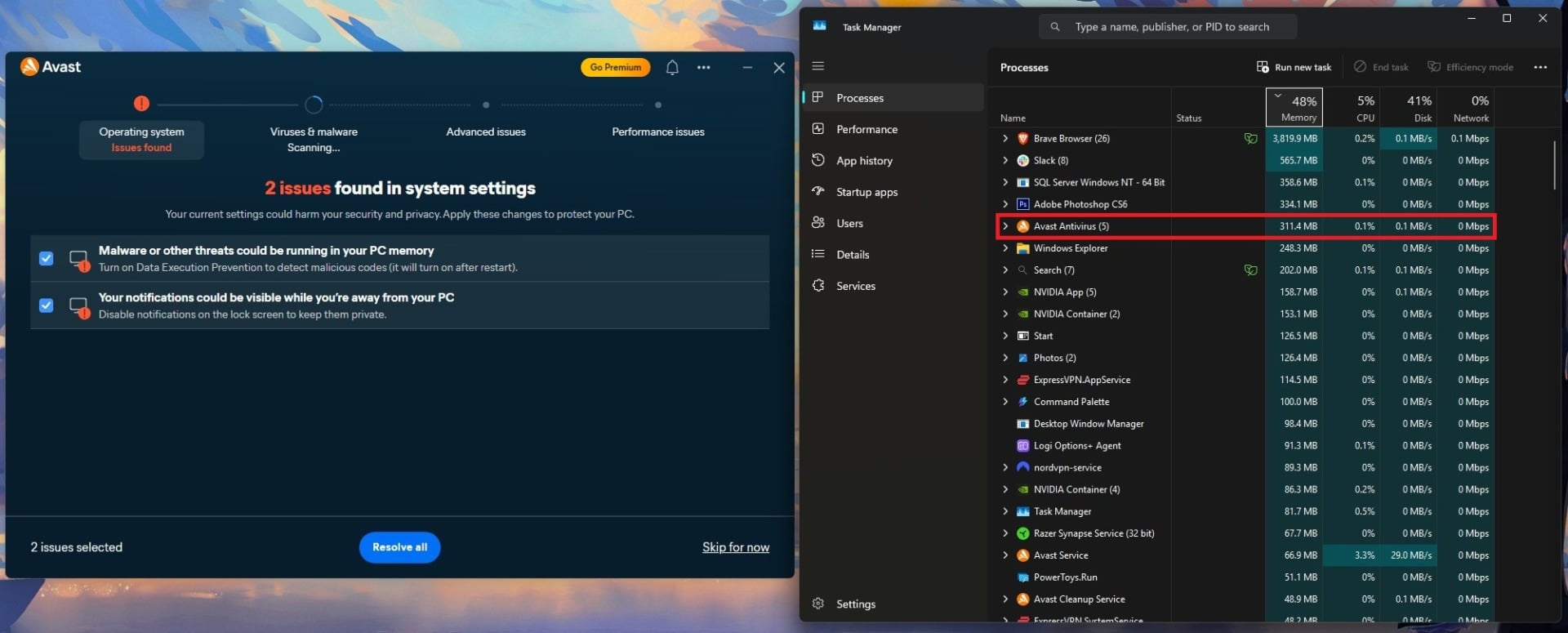Go to the Startup apps tab
The image size is (1568, 633).
tap(893, 192)
